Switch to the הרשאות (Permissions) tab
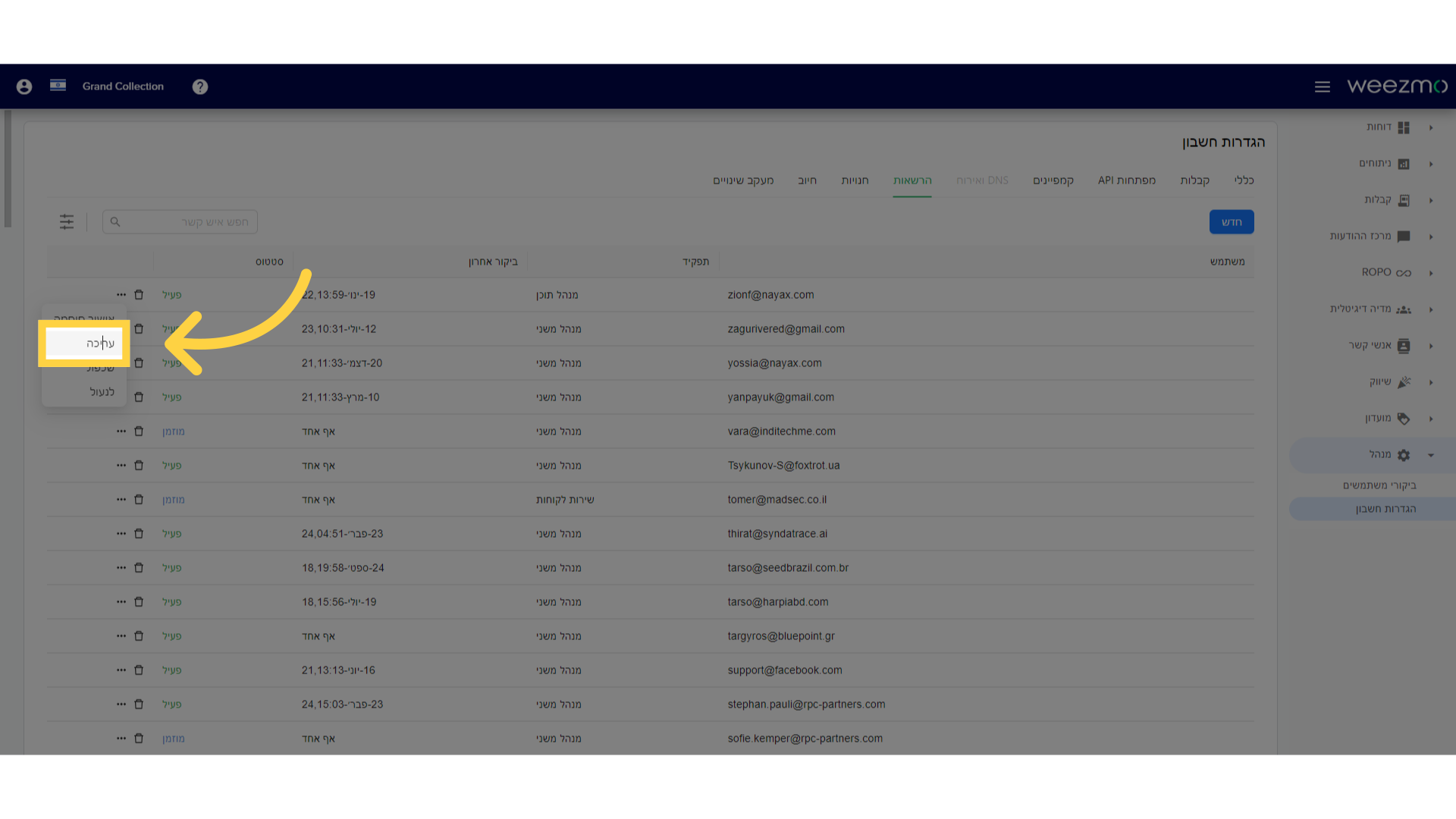 pyautogui.click(x=912, y=180)
